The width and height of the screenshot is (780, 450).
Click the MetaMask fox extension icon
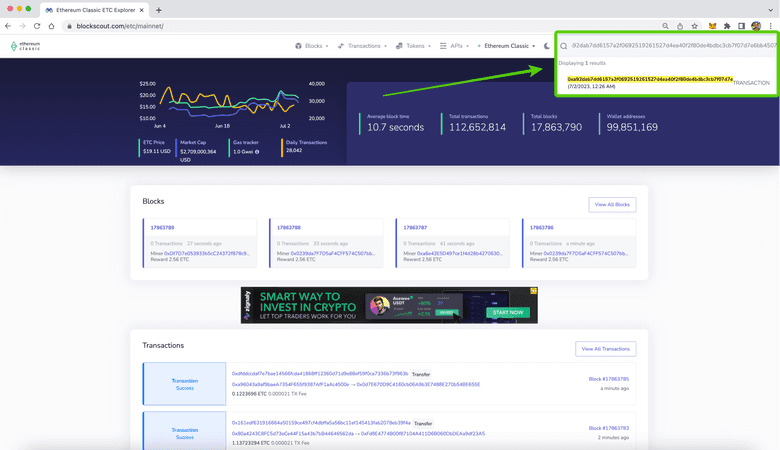[x=712, y=26]
